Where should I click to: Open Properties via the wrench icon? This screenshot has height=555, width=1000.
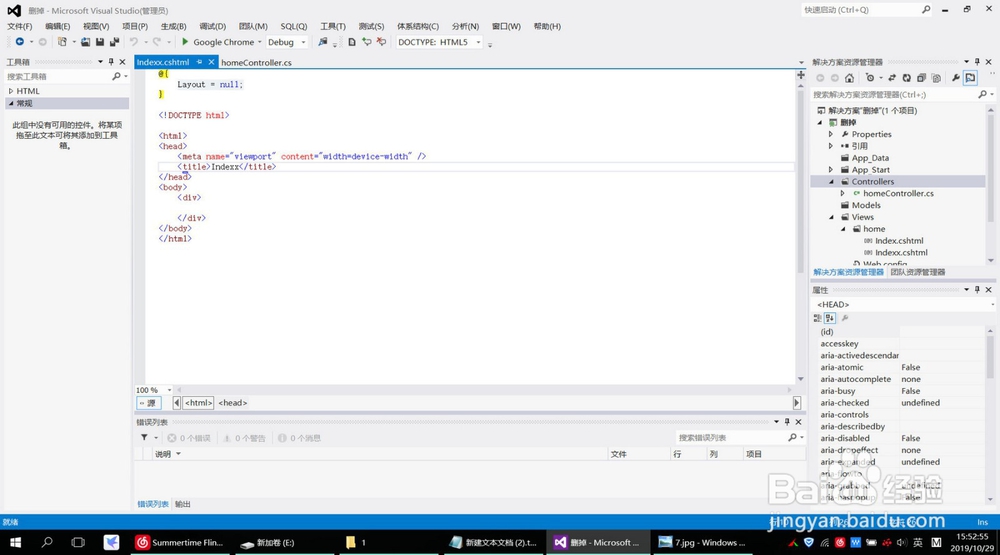[955, 78]
